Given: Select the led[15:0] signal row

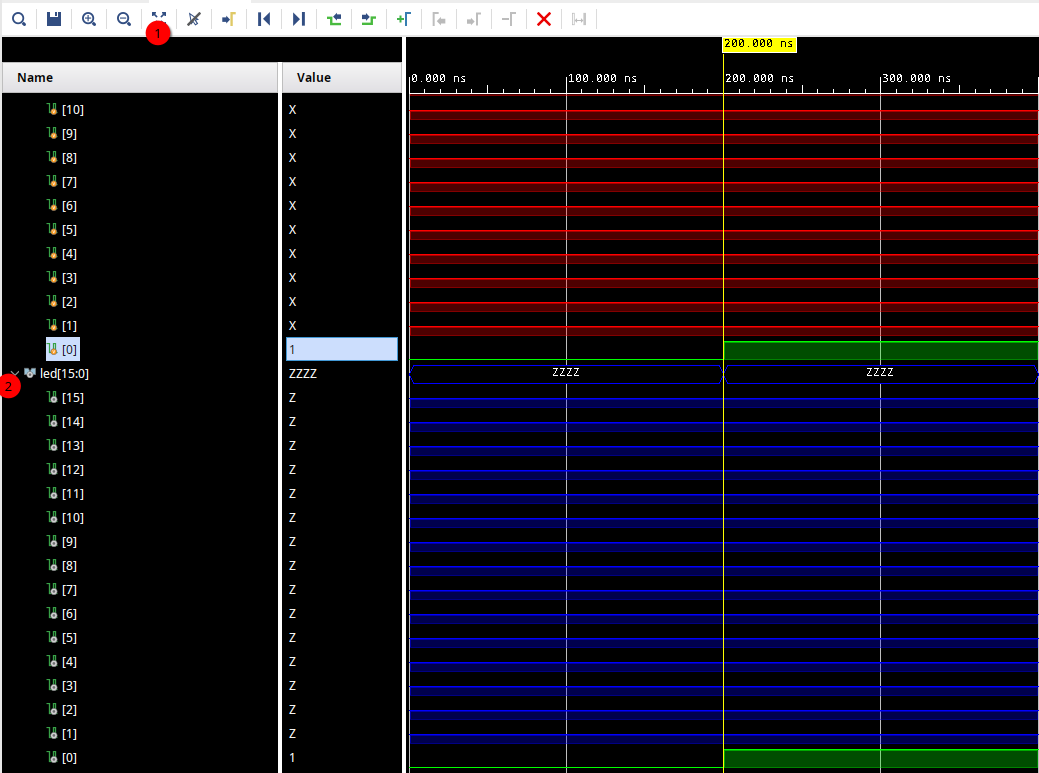Looking at the screenshot, I should [64, 374].
